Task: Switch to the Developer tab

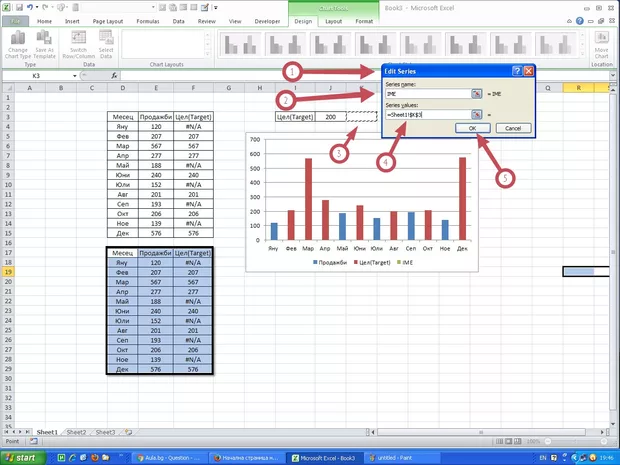Action: click(267, 21)
